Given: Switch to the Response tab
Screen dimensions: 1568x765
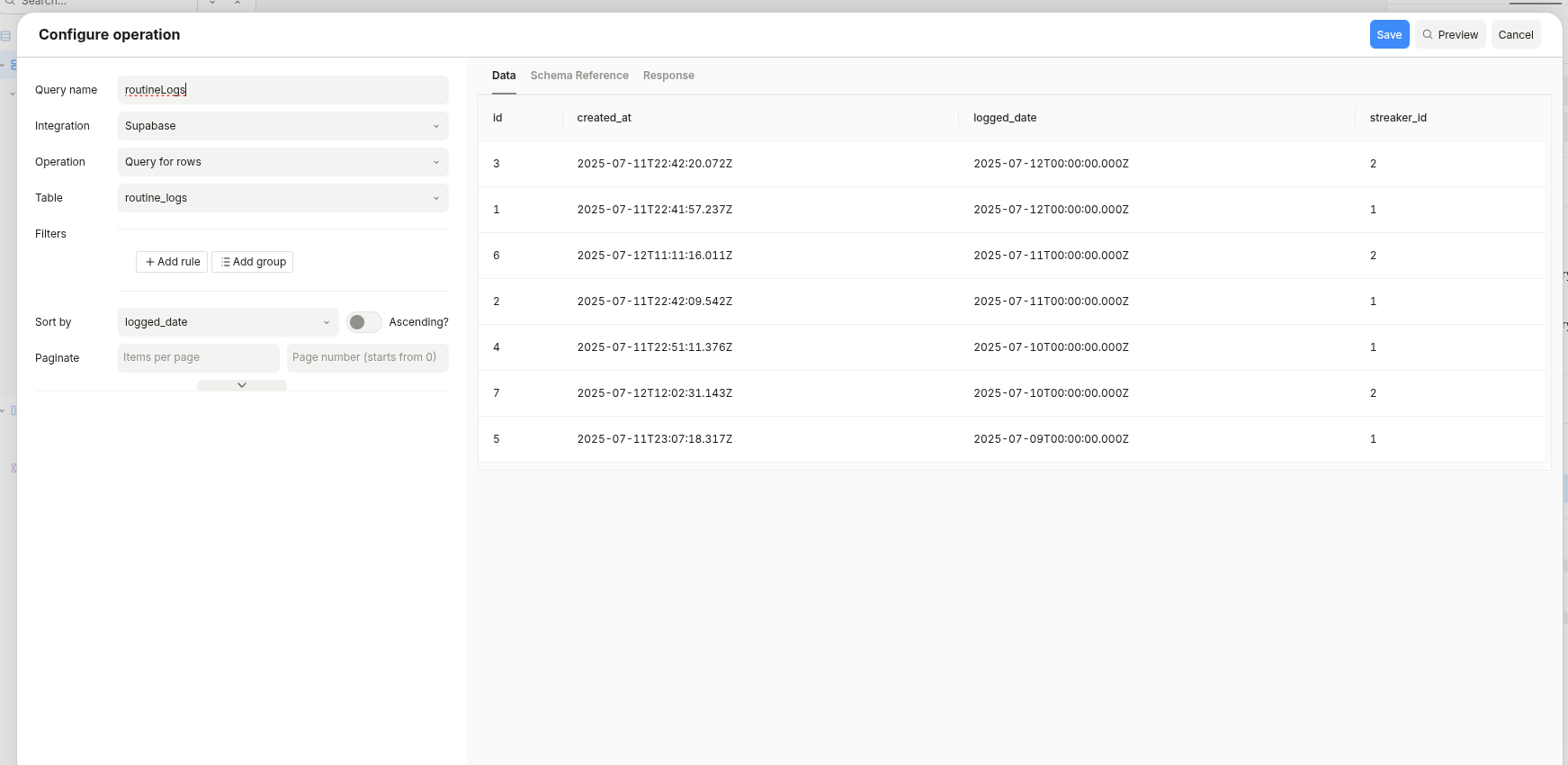Looking at the screenshot, I should pos(668,76).
